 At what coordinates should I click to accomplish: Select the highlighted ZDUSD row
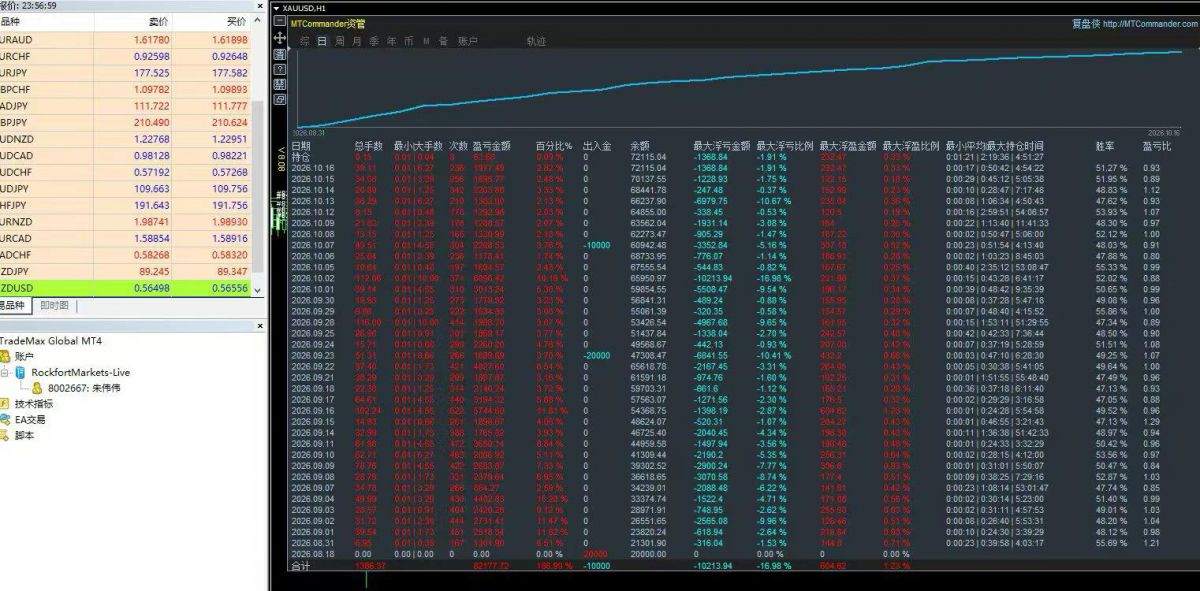[126, 289]
